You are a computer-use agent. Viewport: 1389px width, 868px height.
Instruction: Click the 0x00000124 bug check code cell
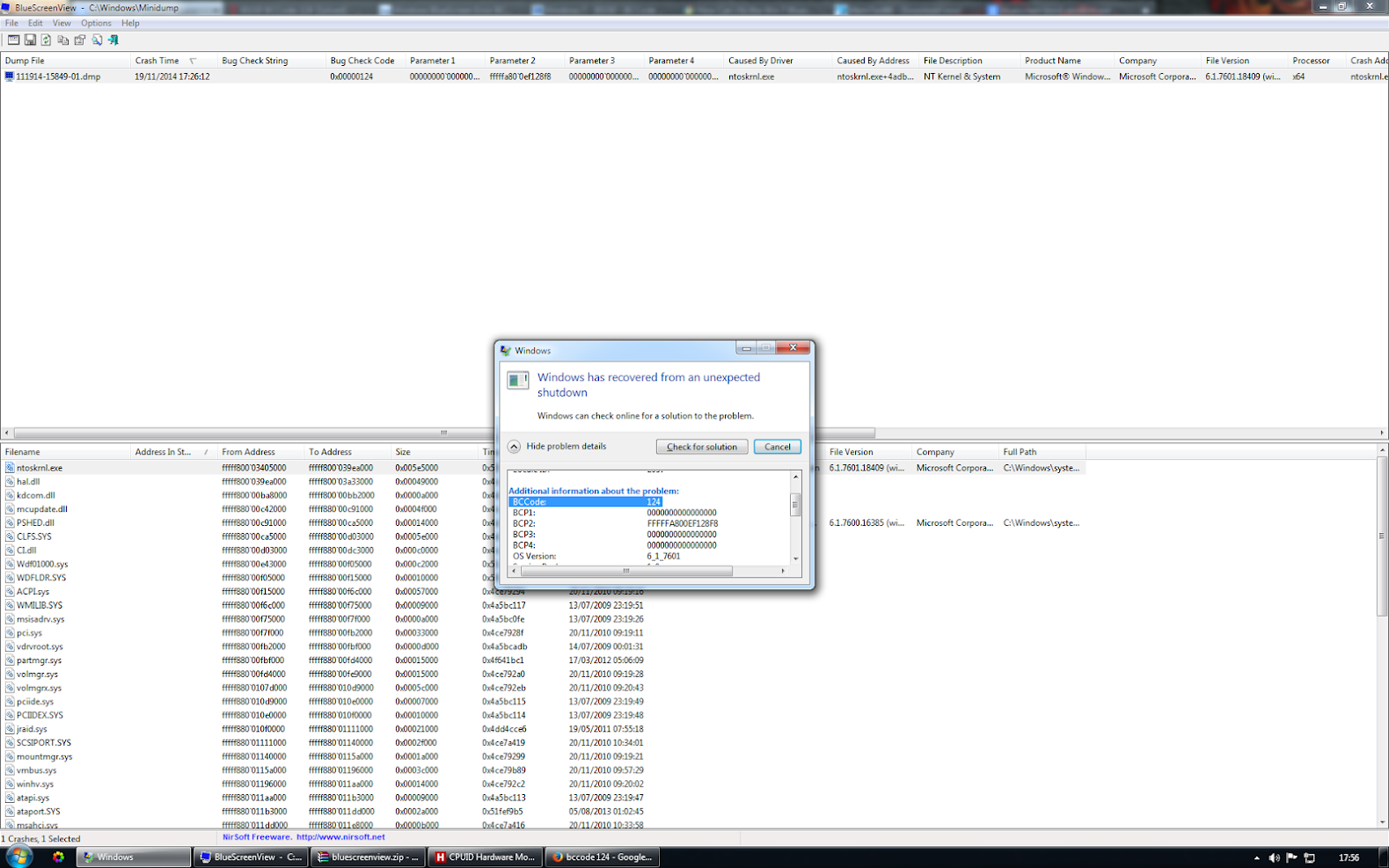tap(352, 77)
